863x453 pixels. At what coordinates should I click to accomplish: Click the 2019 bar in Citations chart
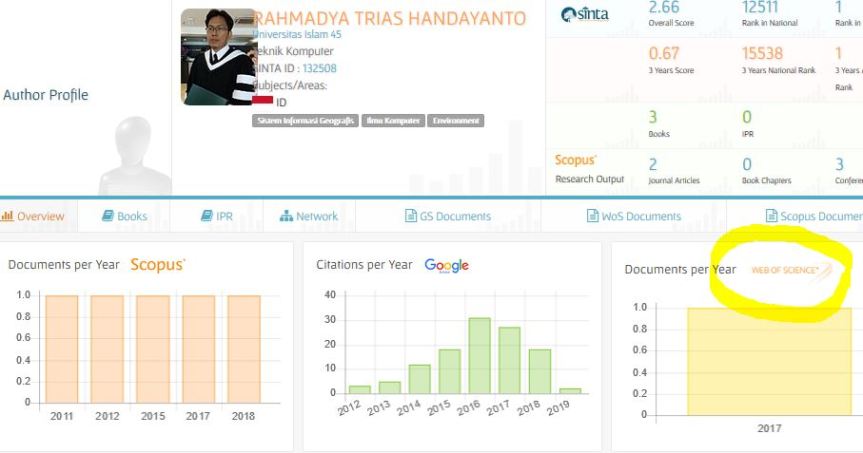click(570, 391)
